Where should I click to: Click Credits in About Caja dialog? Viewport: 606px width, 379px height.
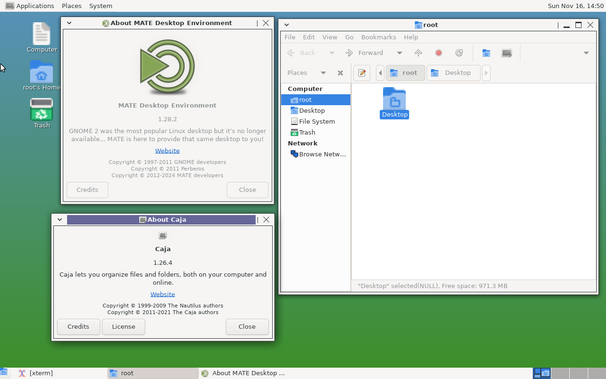[78, 327]
